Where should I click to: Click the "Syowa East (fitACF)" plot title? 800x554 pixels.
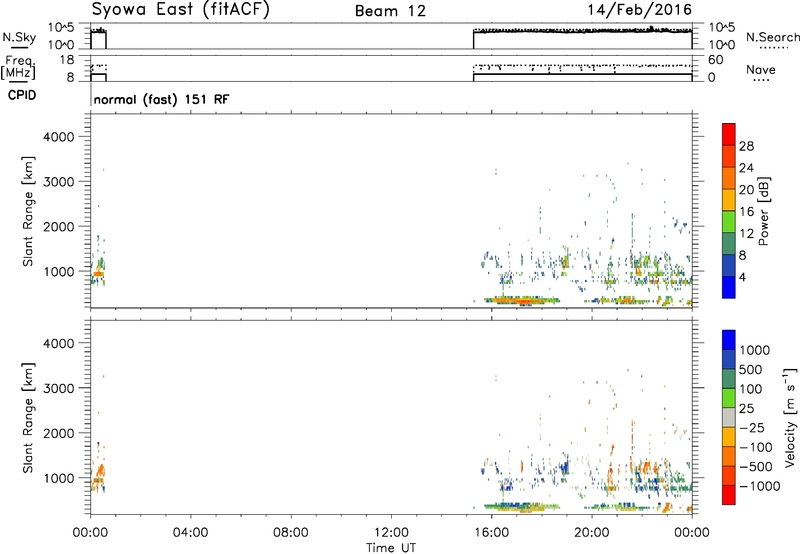click(180, 10)
